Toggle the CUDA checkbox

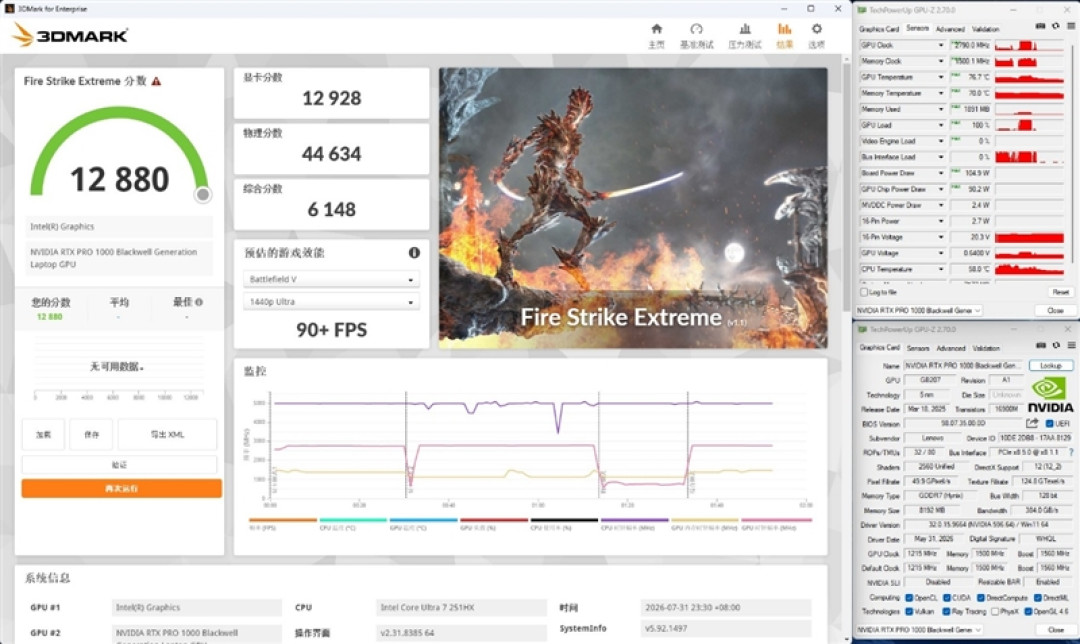[947, 598]
